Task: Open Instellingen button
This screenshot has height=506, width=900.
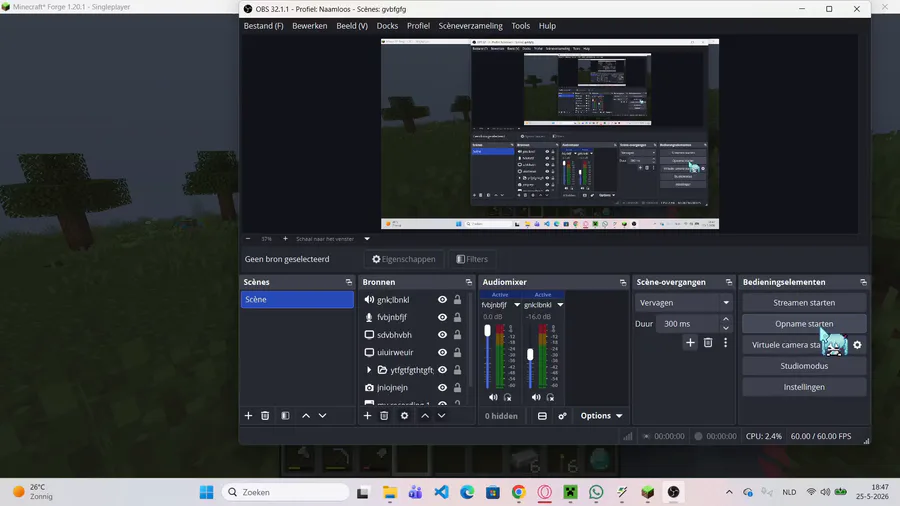Action: pos(804,387)
